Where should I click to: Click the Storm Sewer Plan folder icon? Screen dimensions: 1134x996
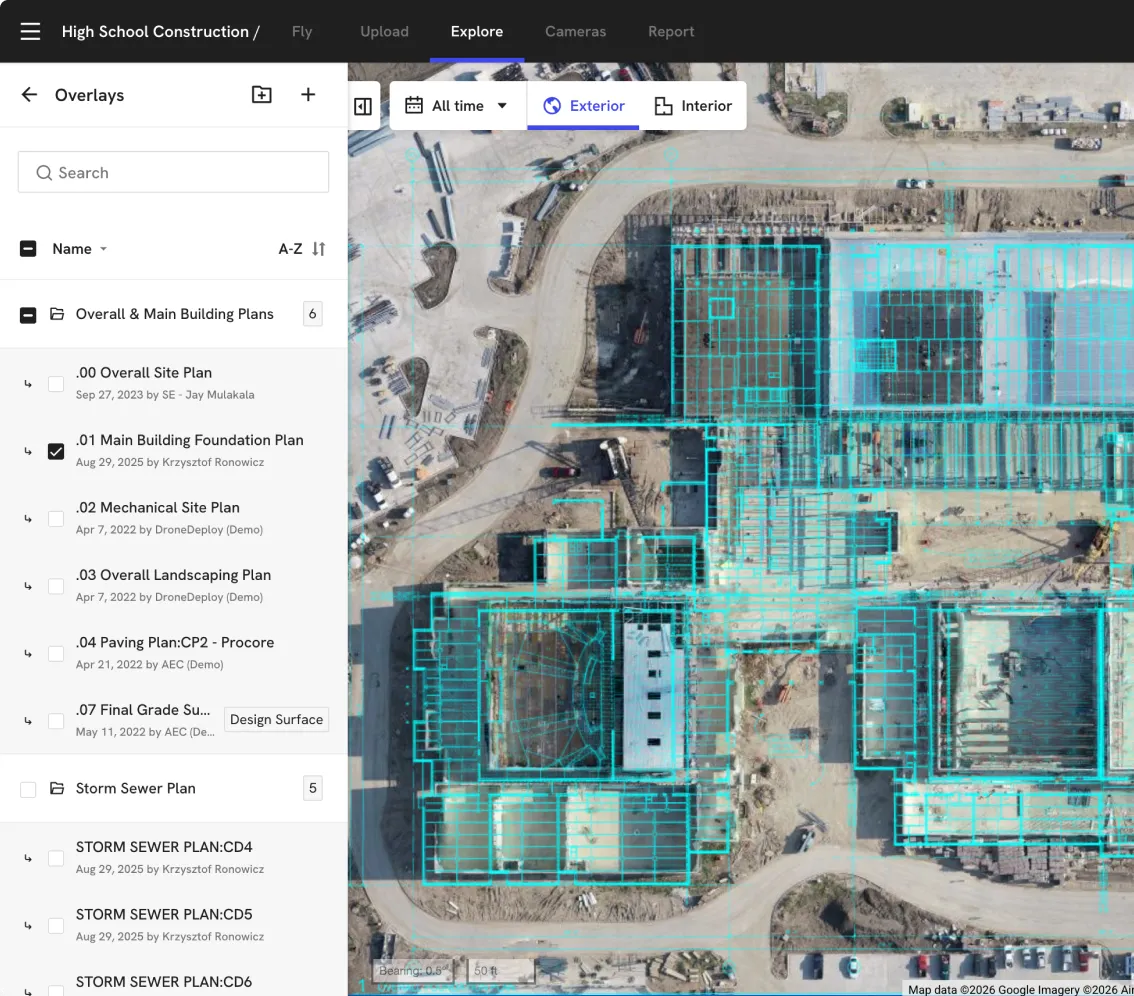[x=57, y=789]
